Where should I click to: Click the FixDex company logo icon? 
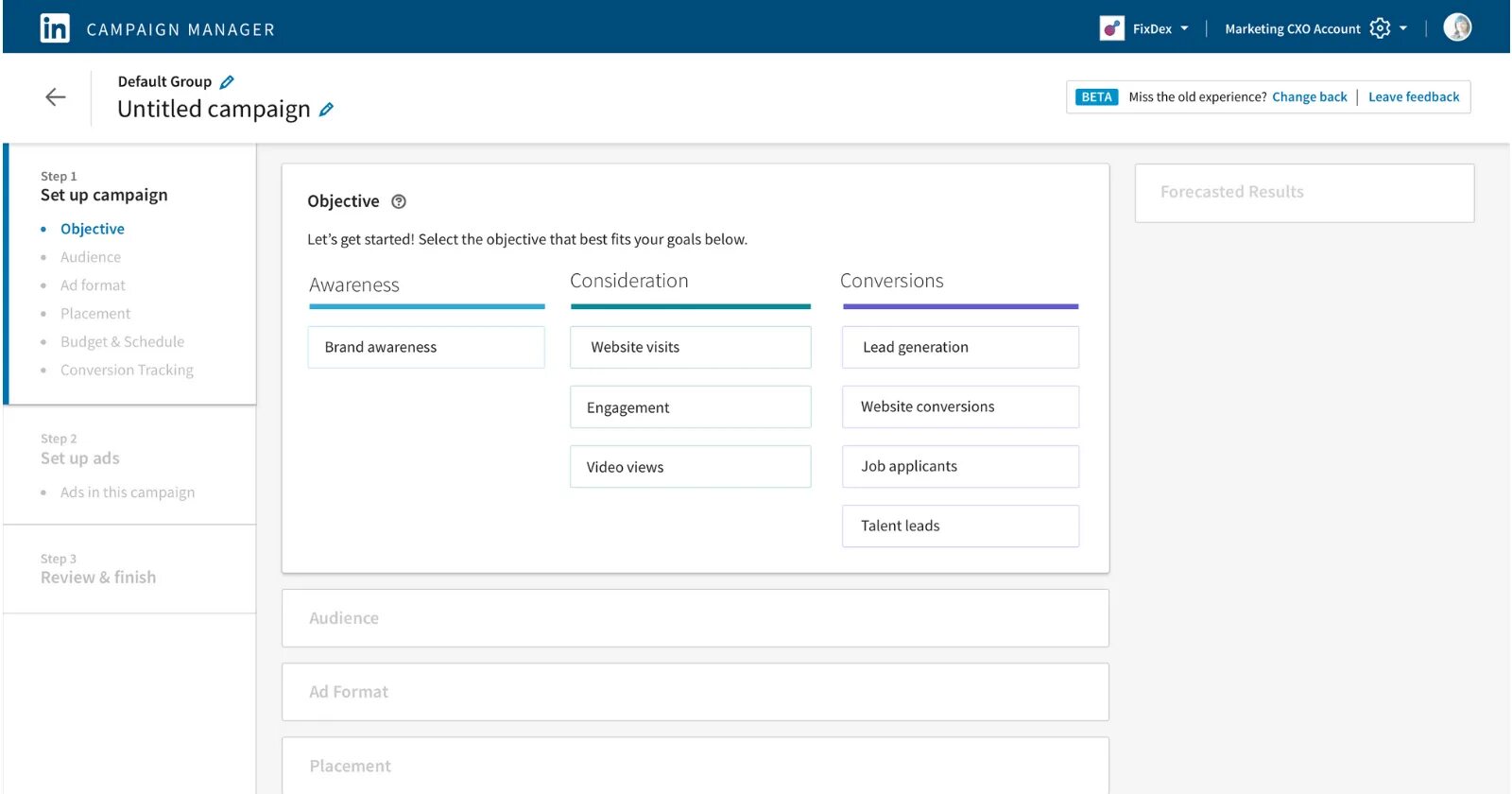tap(1112, 28)
